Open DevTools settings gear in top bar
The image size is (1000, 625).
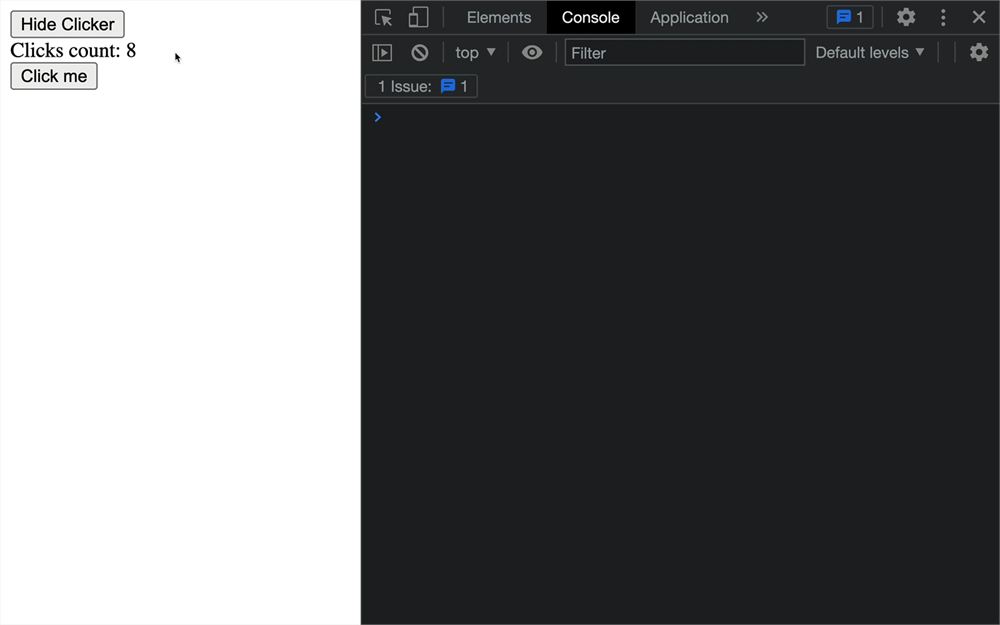pyautogui.click(x=906, y=17)
